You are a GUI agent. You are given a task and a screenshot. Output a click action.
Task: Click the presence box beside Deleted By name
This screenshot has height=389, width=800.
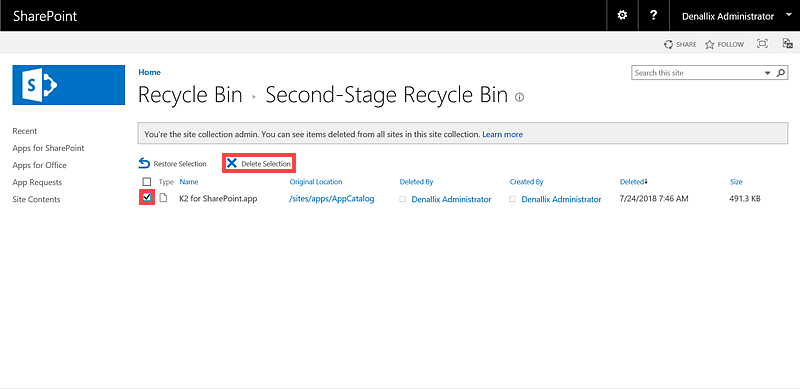click(403, 199)
